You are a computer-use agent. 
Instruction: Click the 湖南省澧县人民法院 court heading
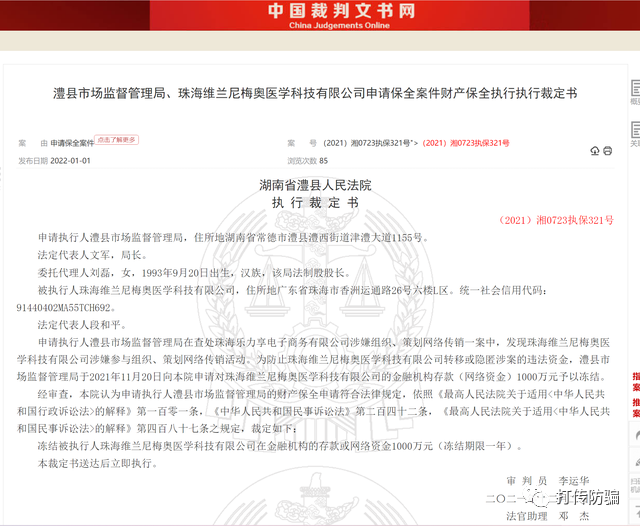(315, 185)
